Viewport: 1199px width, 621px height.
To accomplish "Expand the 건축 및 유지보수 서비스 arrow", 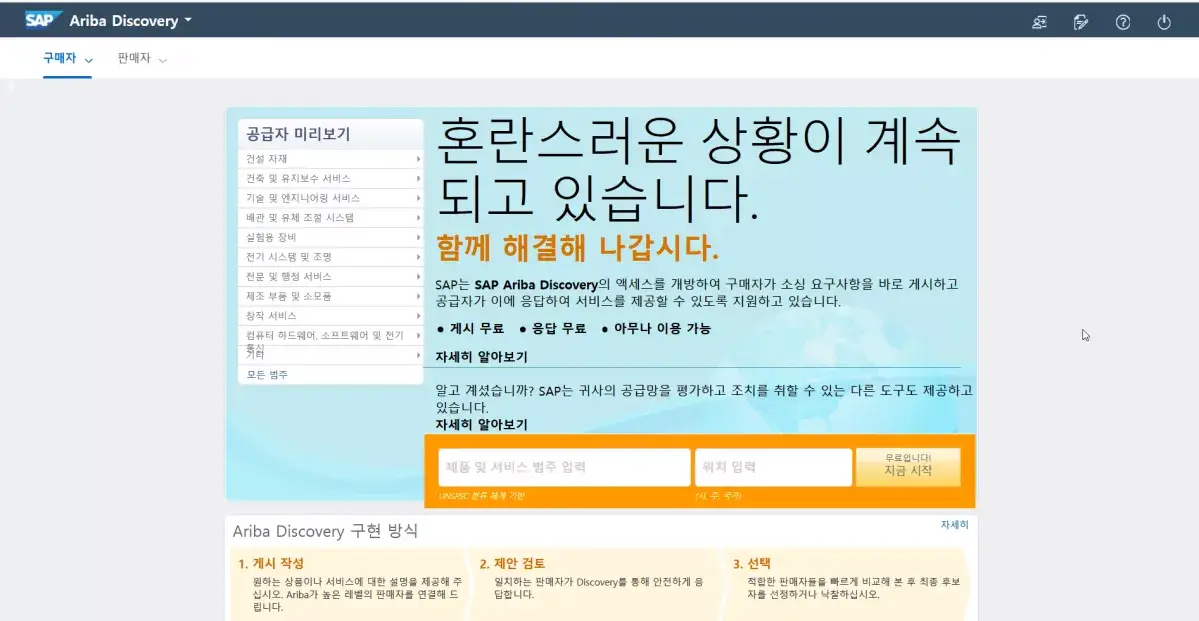I will [418, 178].
